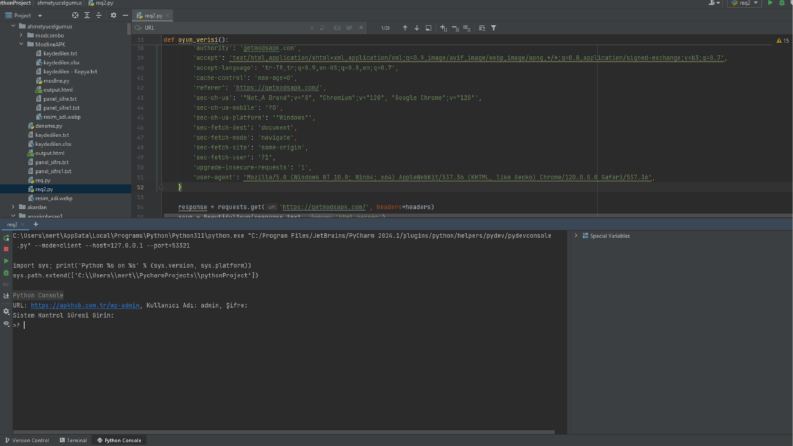This screenshot has width=793, height=446.
Task: Add a new console tab
Action: tap(35, 225)
